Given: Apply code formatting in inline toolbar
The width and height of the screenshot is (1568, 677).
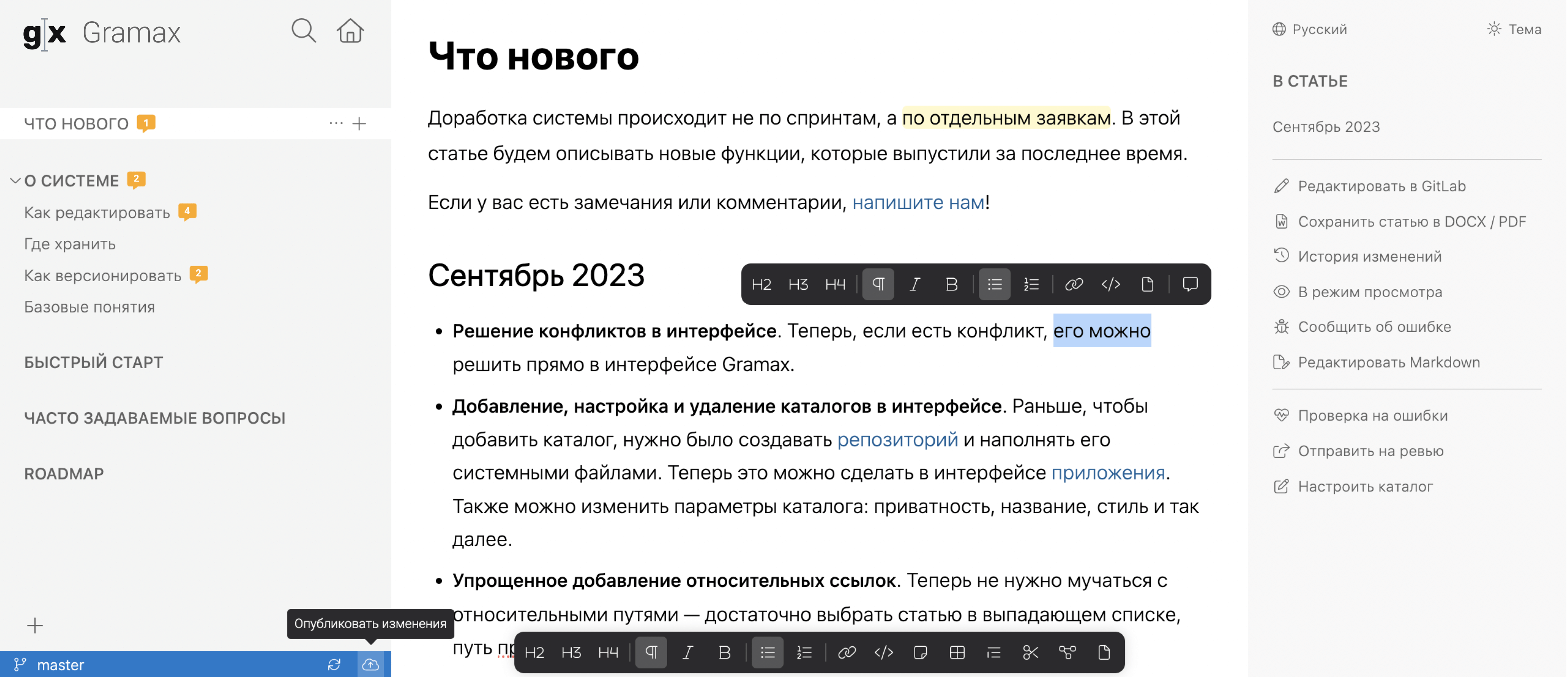Looking at the screenshot, I should click(1111, 284).
